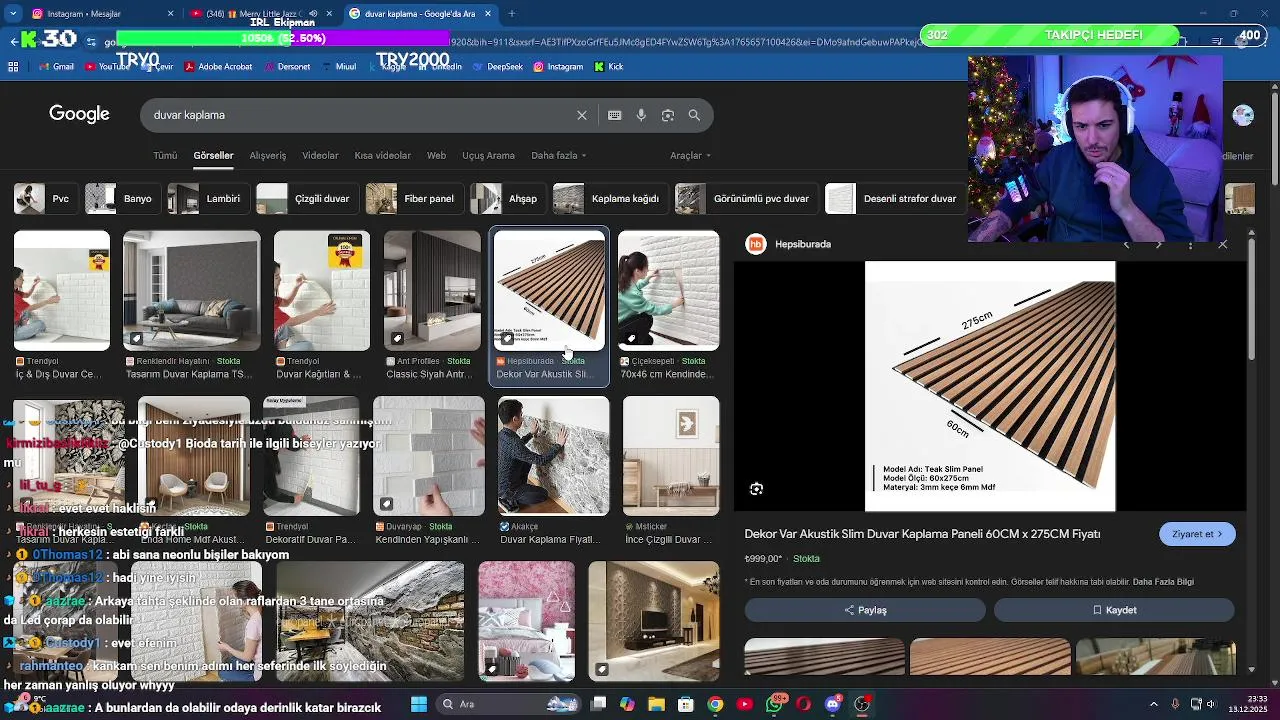Filter images by Fiber panel chip

click(413, 199)
